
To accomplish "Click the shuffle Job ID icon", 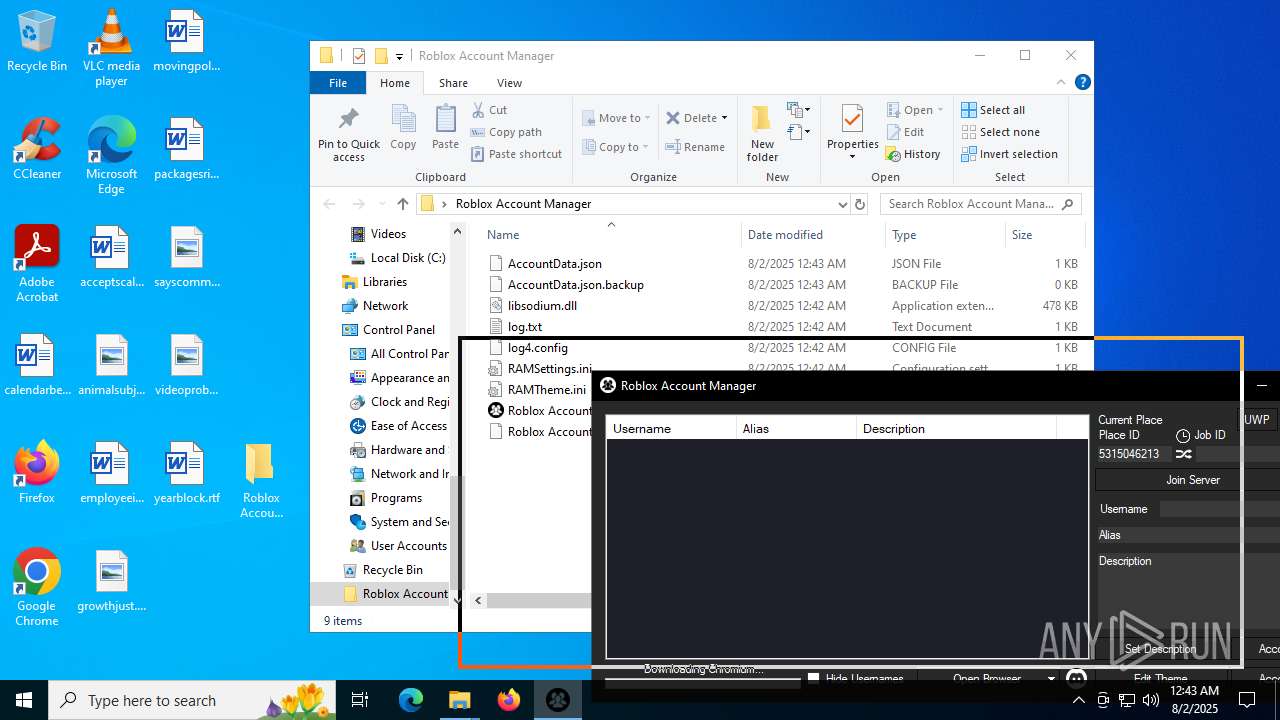I will pyautogui.click(x=1184, y=454).
